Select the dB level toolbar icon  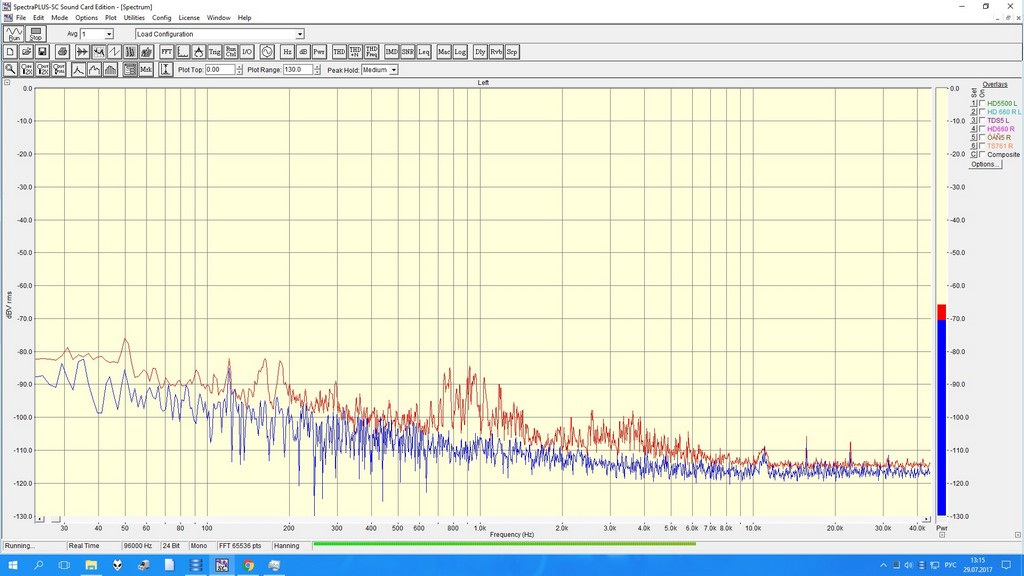(x=303, y=52)
